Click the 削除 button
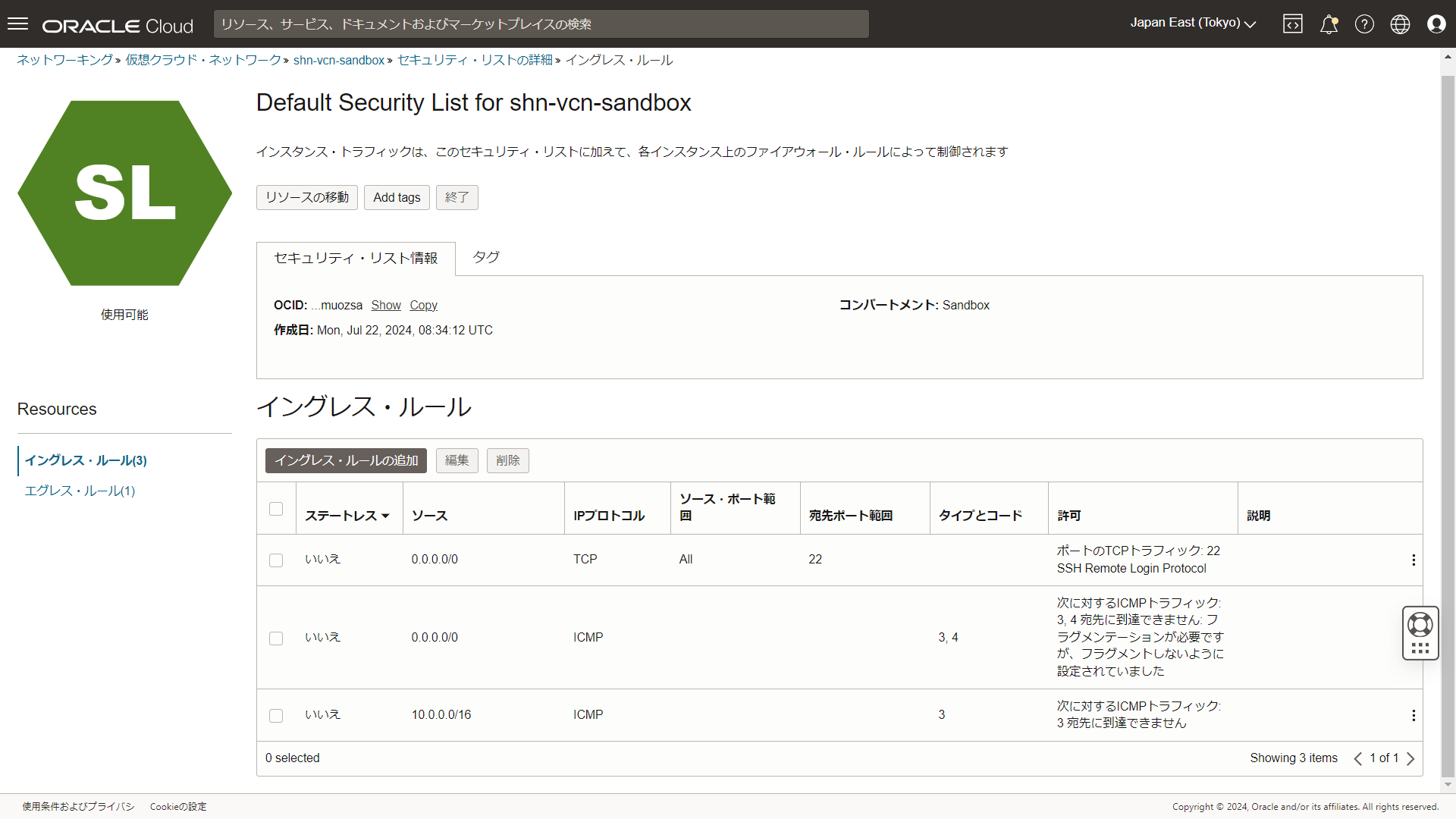 pyautogui.click(x=508, y=460)
